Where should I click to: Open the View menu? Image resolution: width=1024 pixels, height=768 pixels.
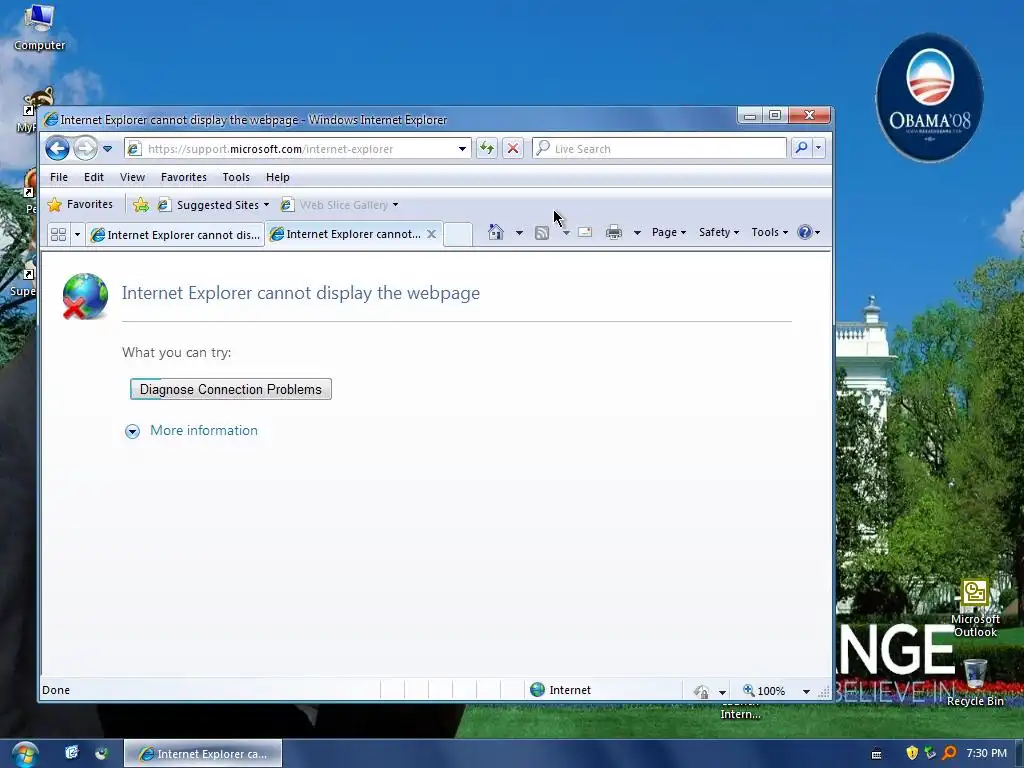[x=132, y=177]
